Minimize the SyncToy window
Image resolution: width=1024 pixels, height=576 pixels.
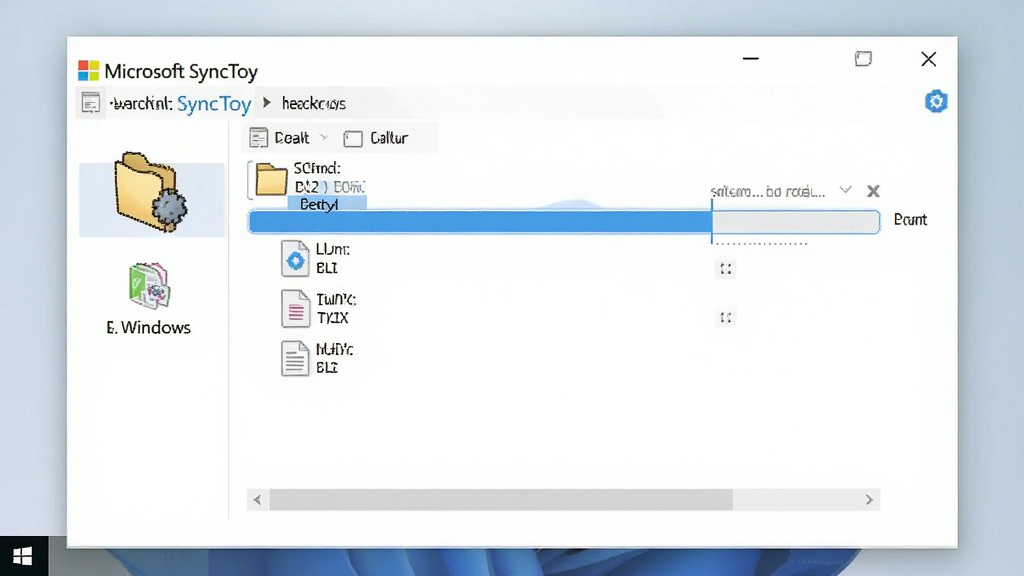pos(751,59)
